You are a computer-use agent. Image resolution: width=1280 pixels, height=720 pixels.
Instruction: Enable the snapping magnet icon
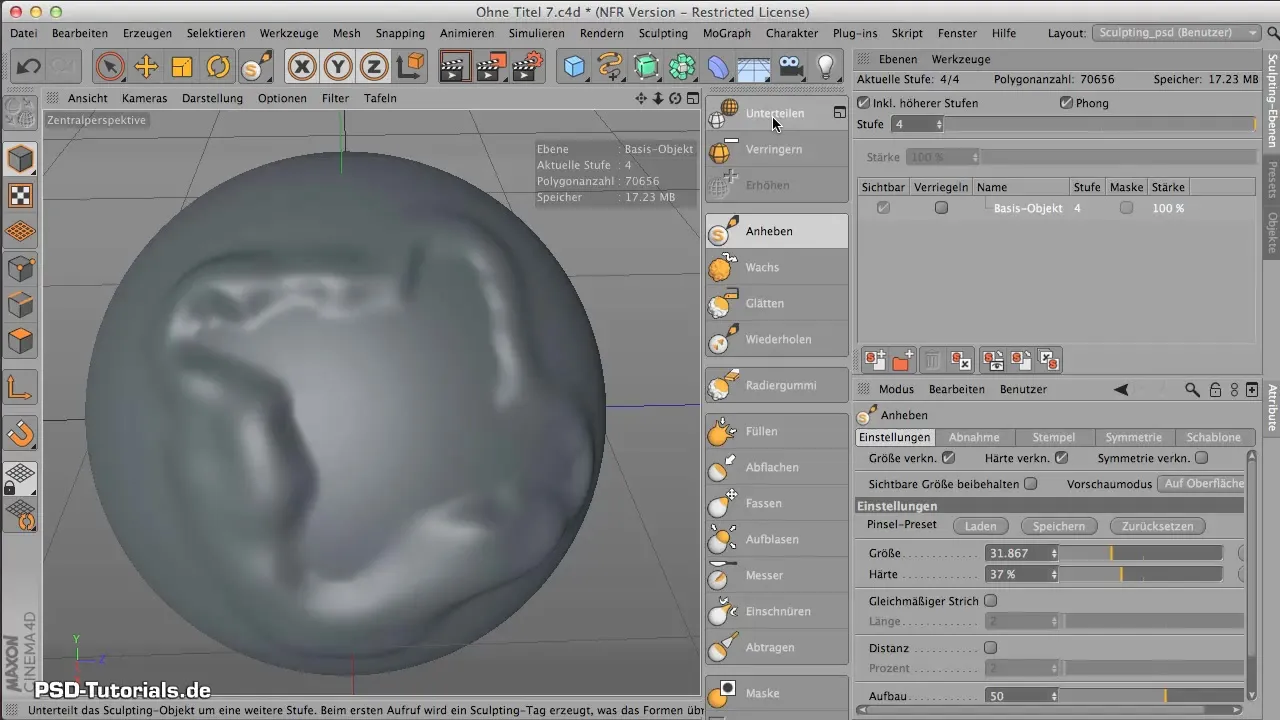(x=21, y=433)
